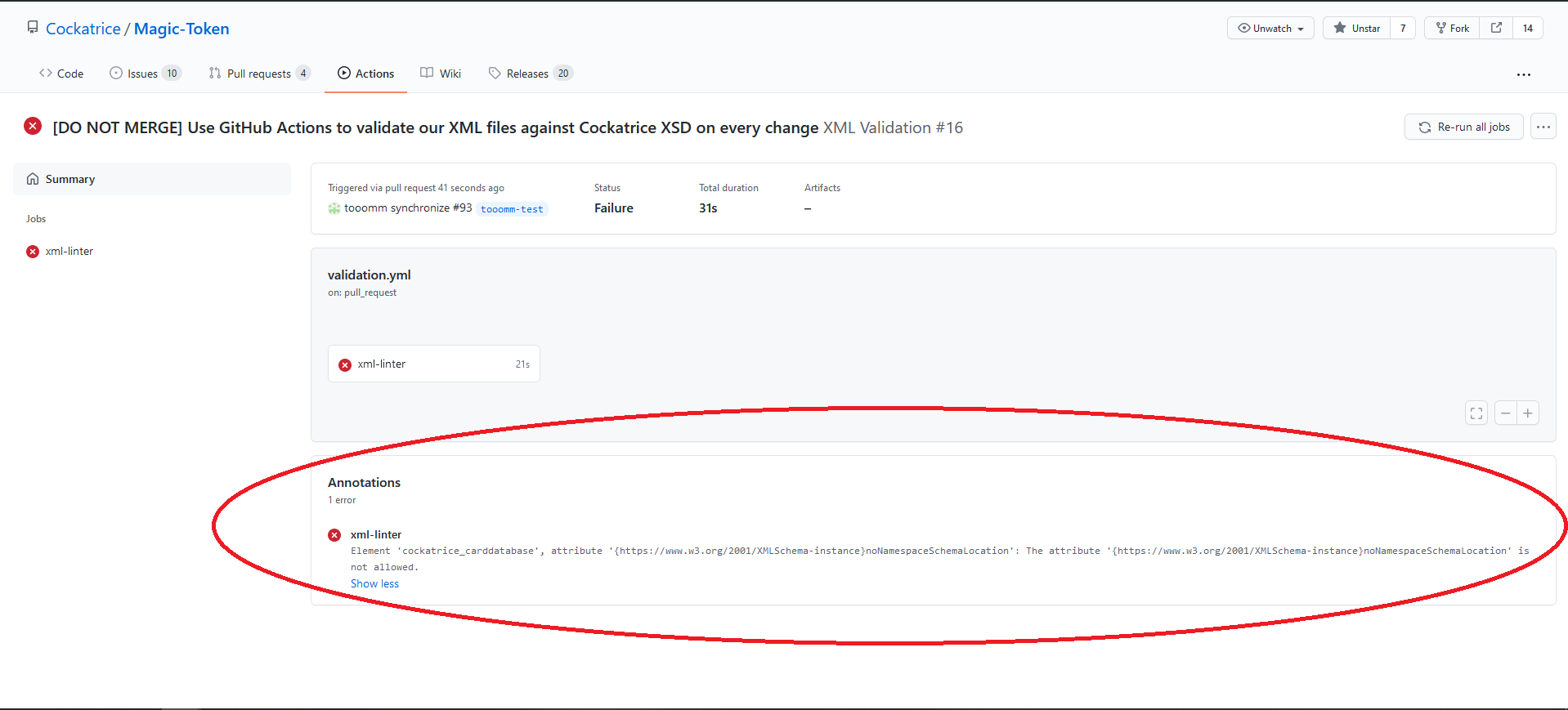Click the Failure status text
This screenshot has height=710, width=1568.
614,208
